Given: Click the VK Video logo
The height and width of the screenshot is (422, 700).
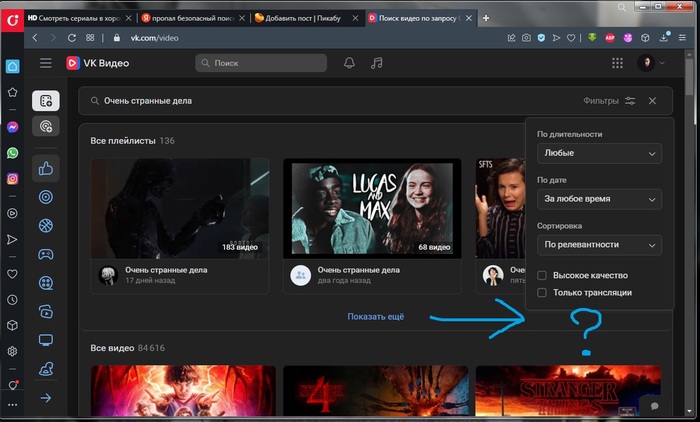Looking at the screenshot, I should pos(97,63).
